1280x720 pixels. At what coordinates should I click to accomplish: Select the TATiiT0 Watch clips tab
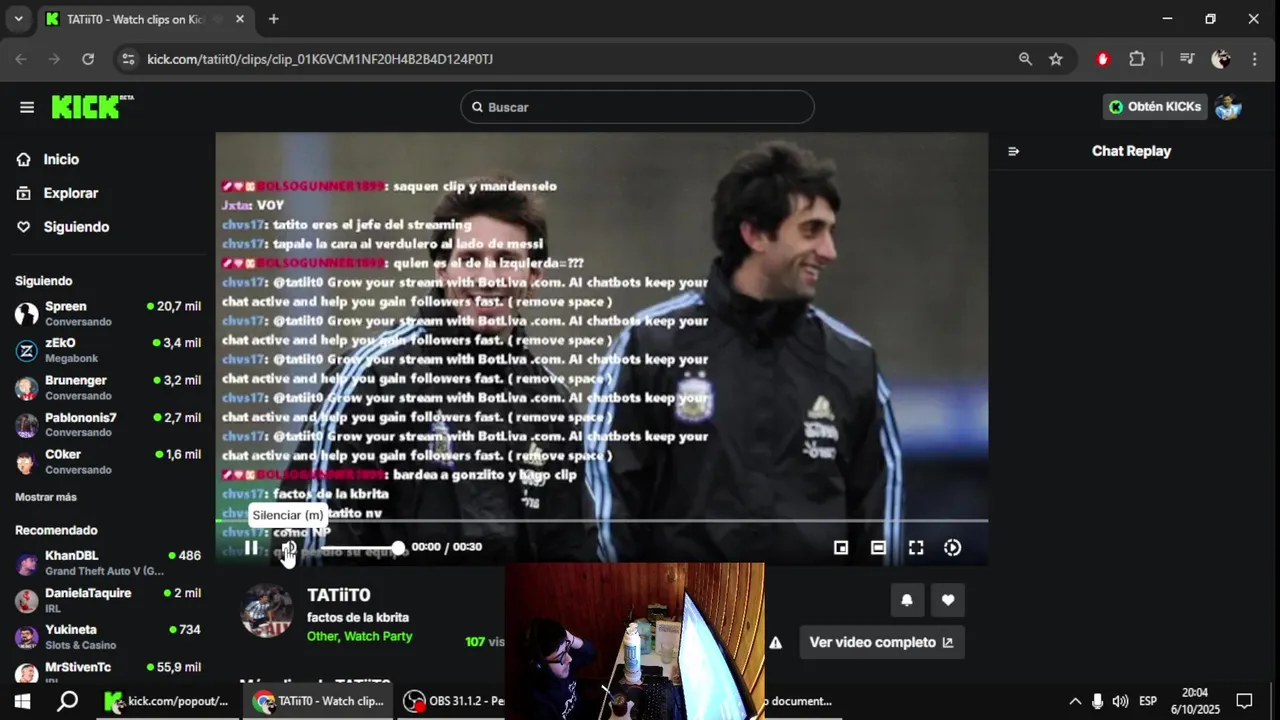click(x=145, y=19)
